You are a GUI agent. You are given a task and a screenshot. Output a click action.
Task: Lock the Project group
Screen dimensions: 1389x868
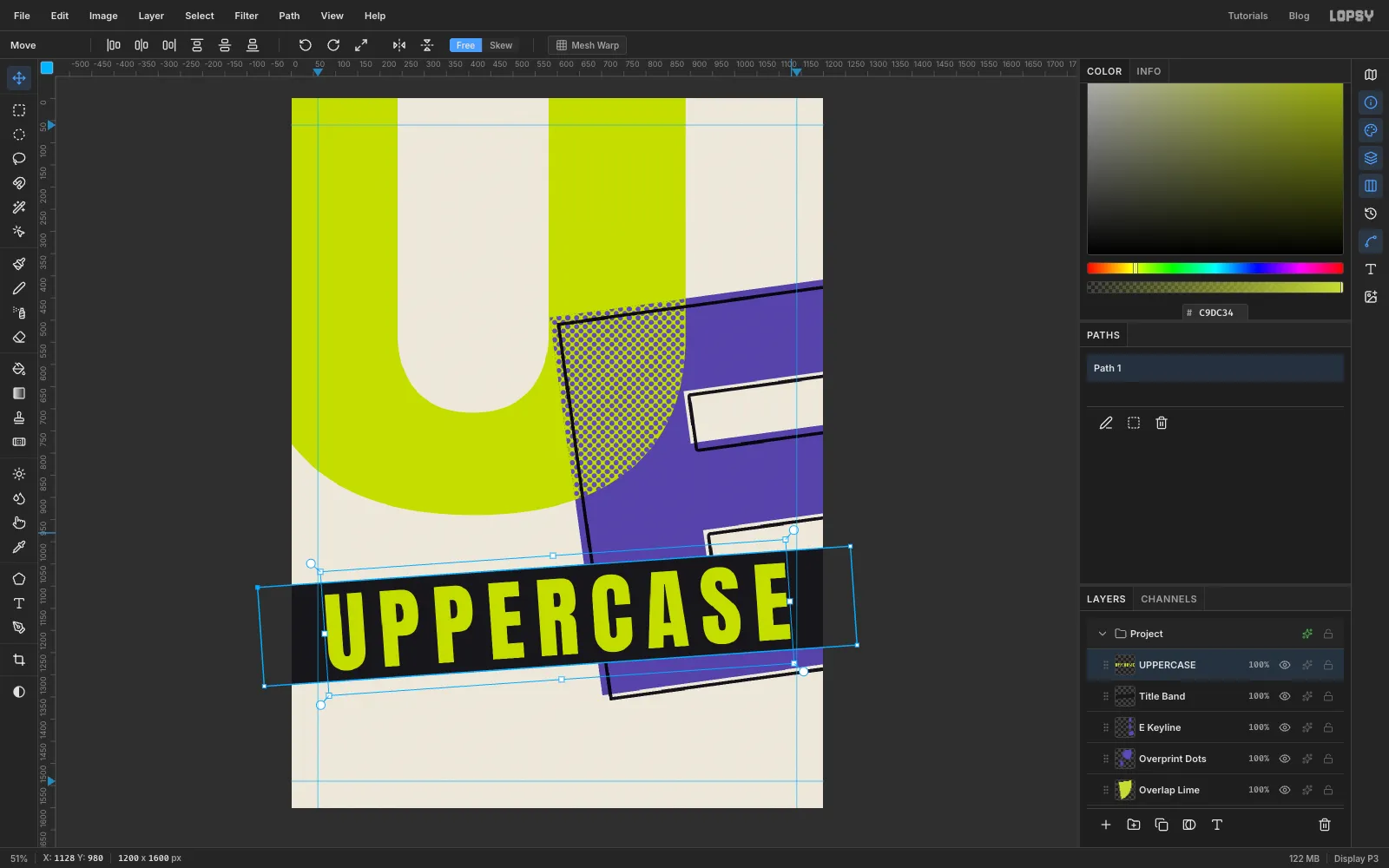pos(1328,634)
